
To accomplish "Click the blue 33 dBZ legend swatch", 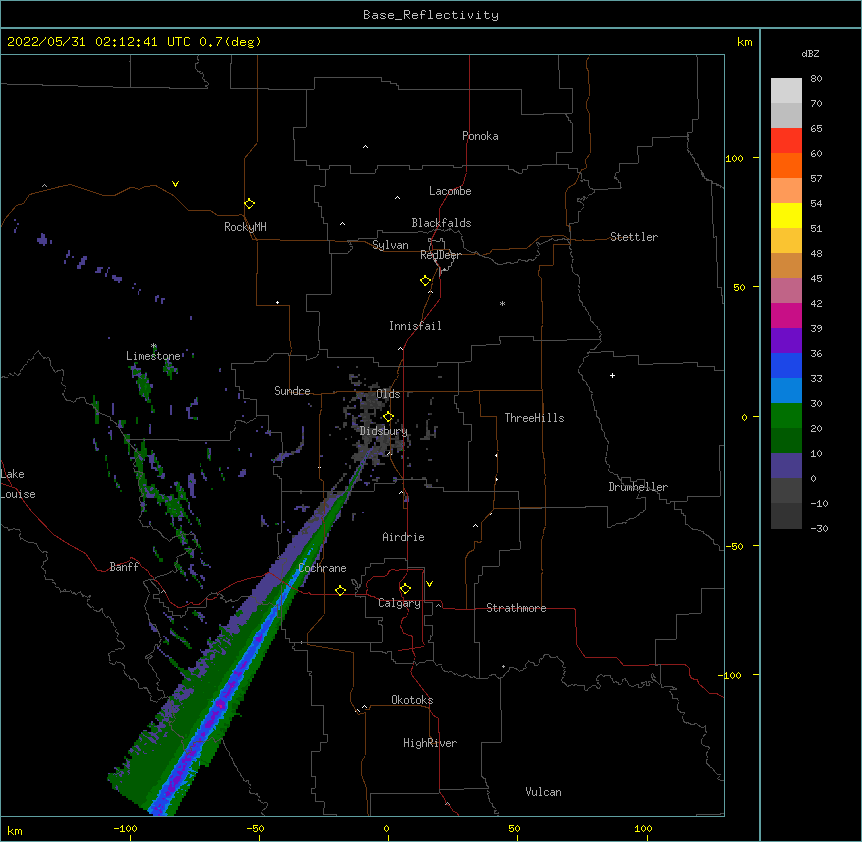I will 786,365.
